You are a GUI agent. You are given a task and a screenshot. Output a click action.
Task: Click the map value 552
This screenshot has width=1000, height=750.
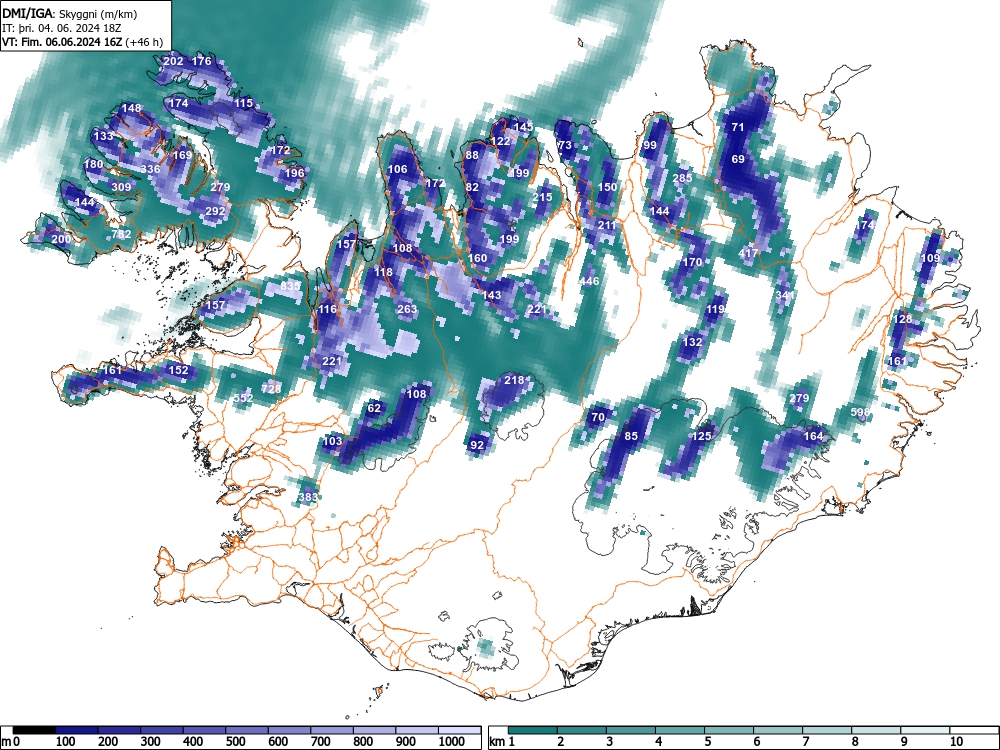pyautogui.click(x=243, y=398)
